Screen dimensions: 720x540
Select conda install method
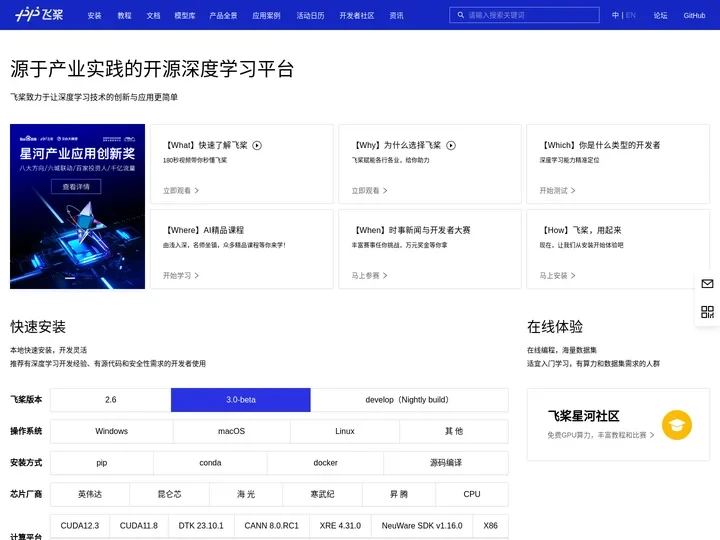tap(210, 463)
